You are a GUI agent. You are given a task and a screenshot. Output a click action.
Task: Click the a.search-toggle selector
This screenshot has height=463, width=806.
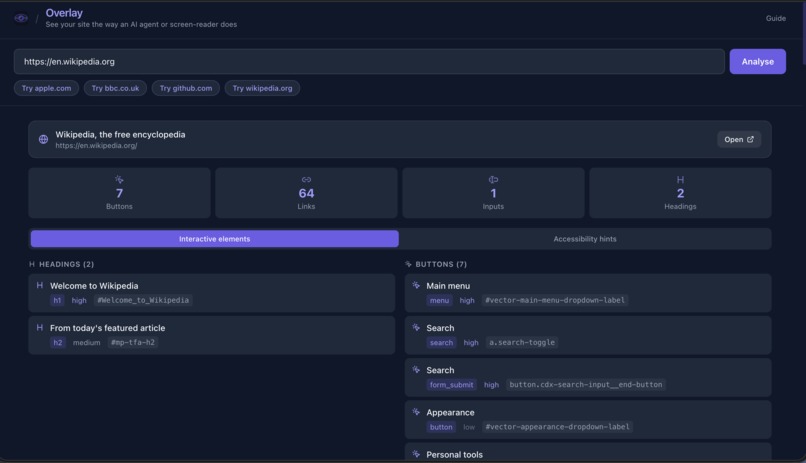click(522, 342)
